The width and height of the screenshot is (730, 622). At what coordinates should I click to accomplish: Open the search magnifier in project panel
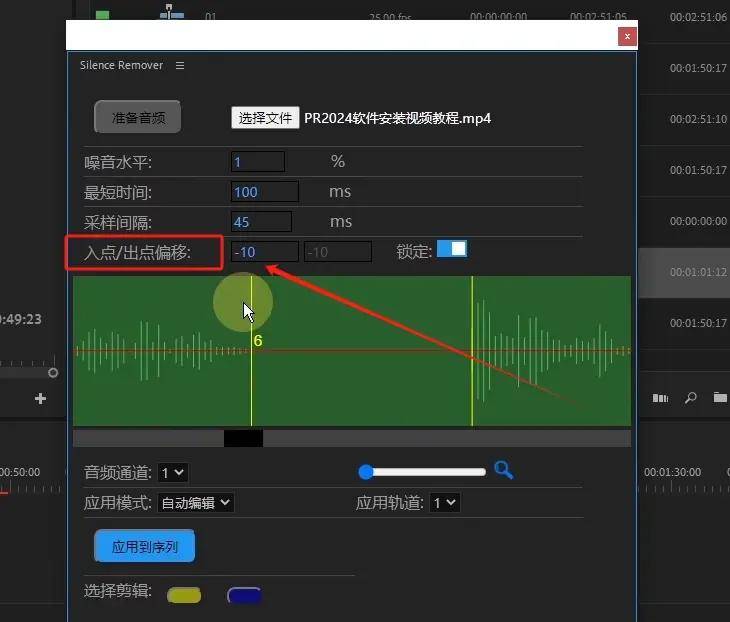(x=690, y=398)
